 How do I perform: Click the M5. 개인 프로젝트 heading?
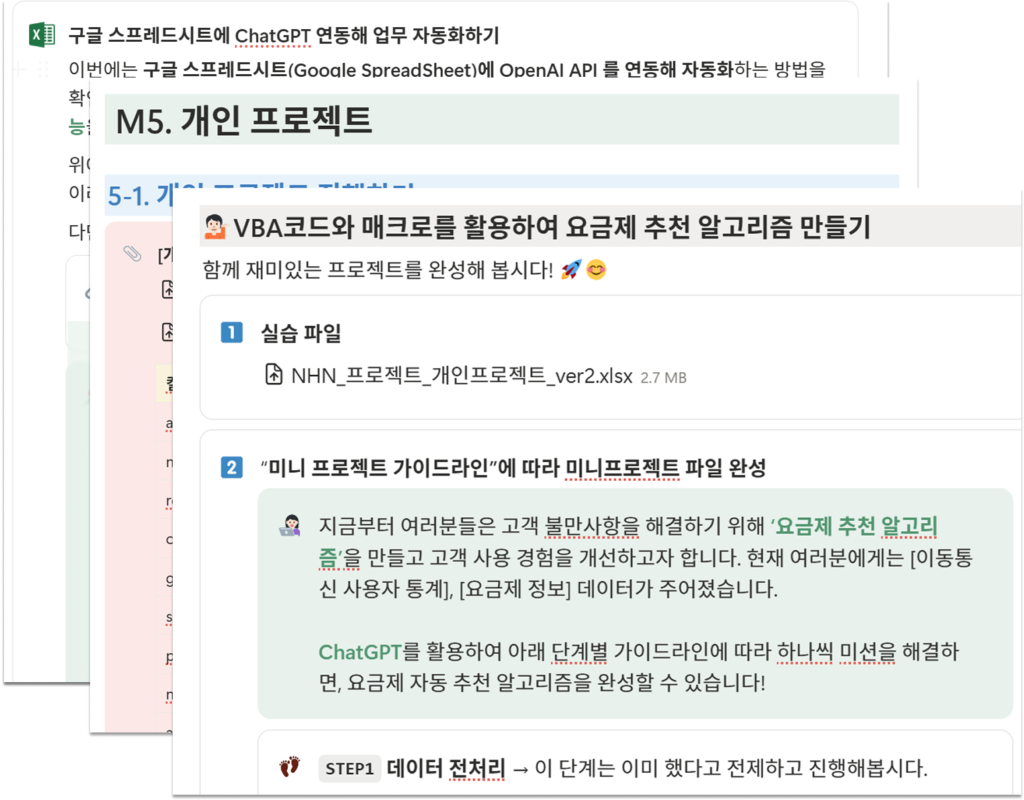coord(244,120)
